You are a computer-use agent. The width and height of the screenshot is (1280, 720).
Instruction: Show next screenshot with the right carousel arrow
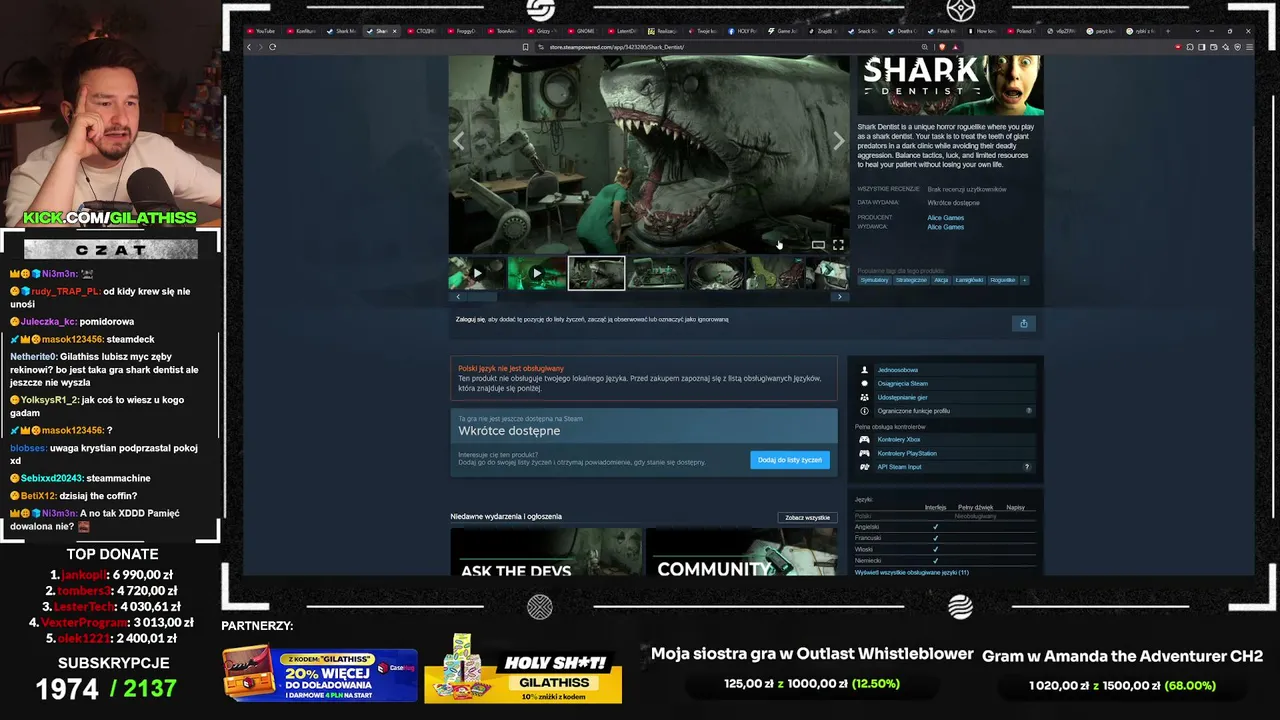tap(838, 141)
